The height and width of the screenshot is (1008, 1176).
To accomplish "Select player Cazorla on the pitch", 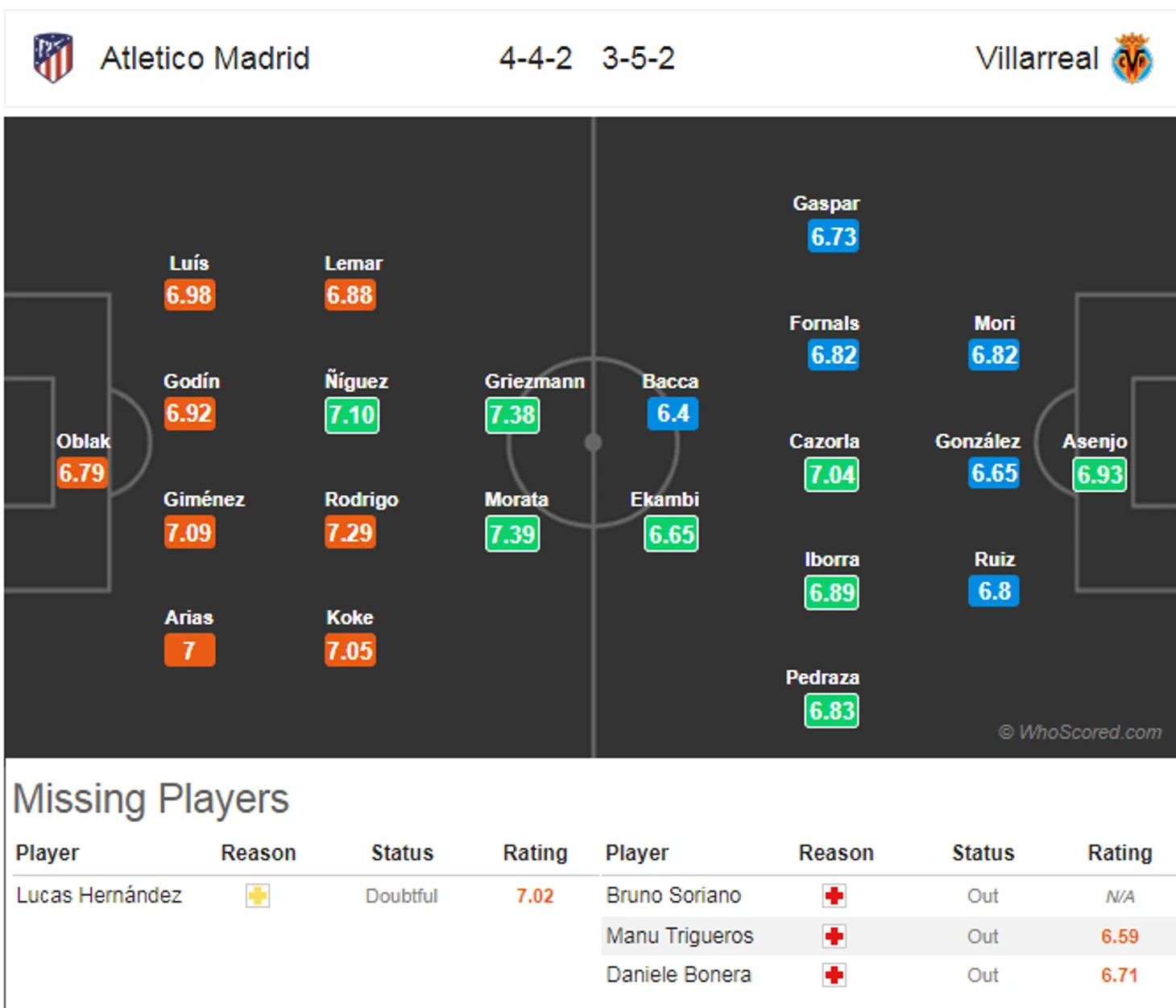I will [824, 441].
